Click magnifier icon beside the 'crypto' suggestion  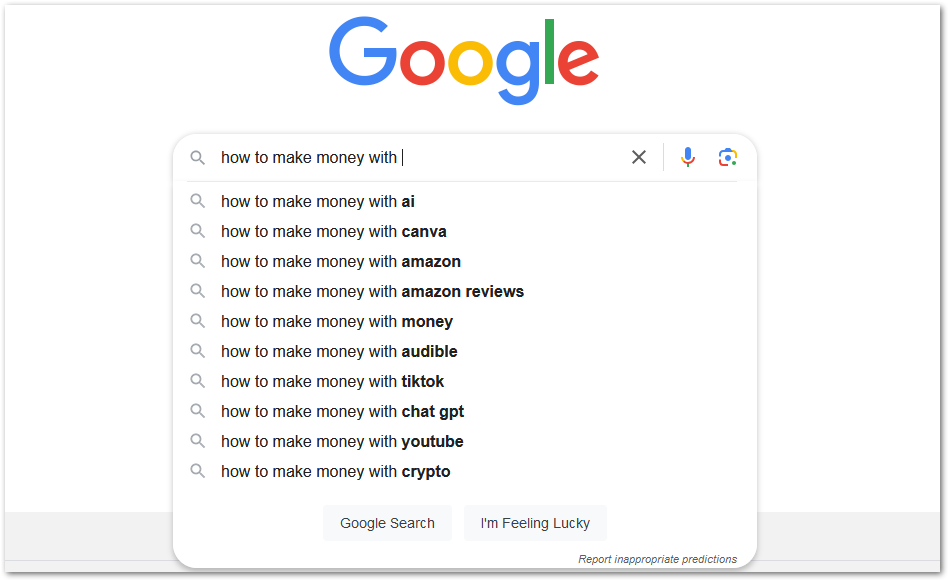click(198, 471)
